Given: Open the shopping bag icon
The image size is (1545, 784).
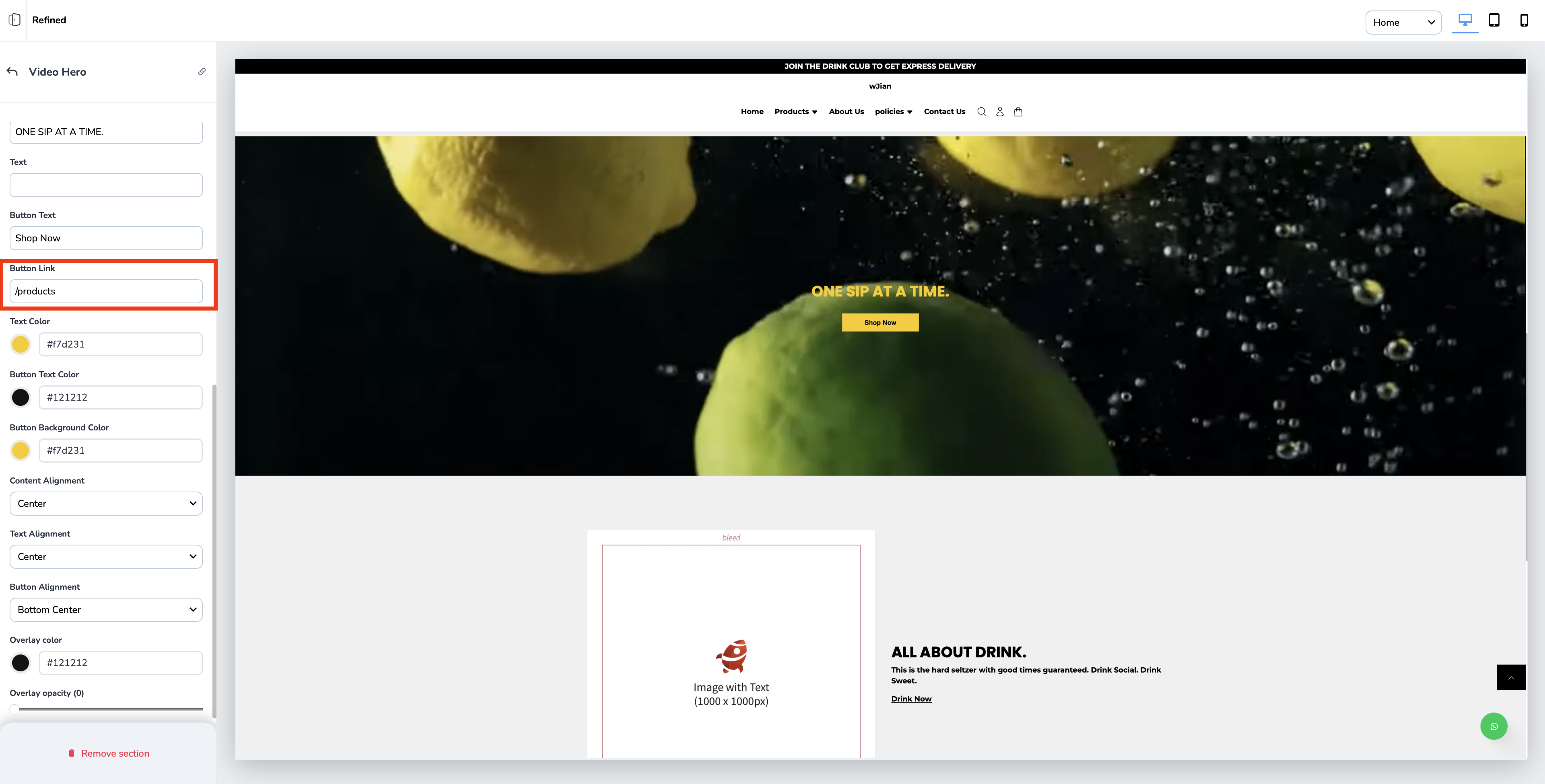Looking at the screenshot, I should (1018, 111).
